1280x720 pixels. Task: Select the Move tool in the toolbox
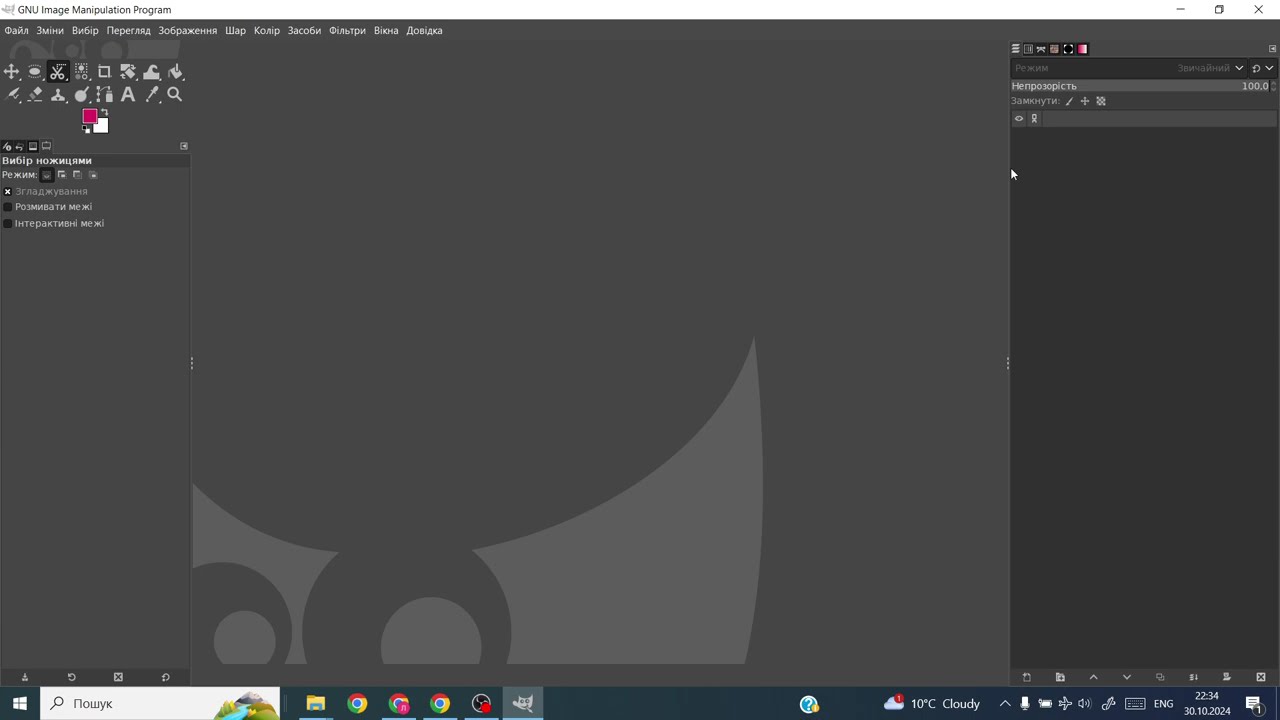(12, 72)
